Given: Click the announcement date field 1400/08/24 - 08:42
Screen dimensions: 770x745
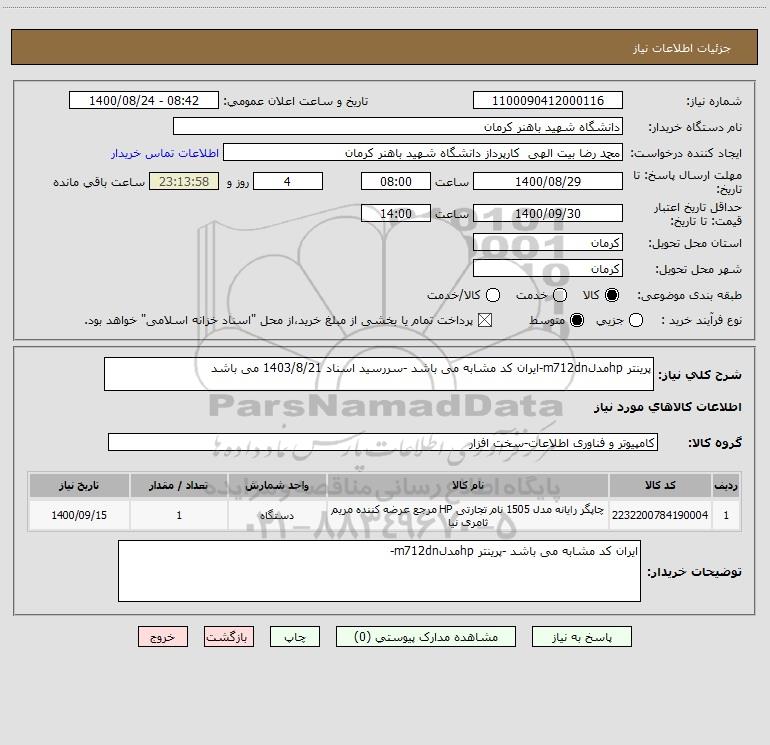Looking at the screenshot, I should pos(144,100).
